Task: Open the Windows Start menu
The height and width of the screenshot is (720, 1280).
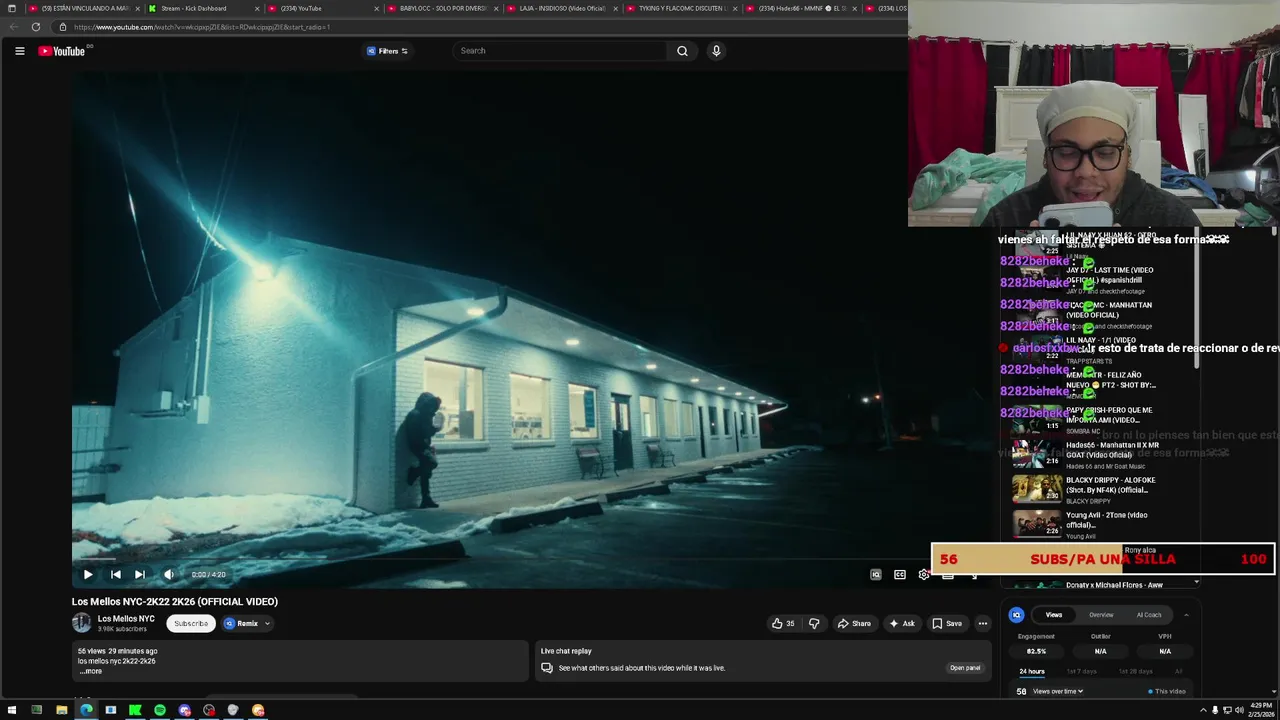Action: [x=12, y=710]
